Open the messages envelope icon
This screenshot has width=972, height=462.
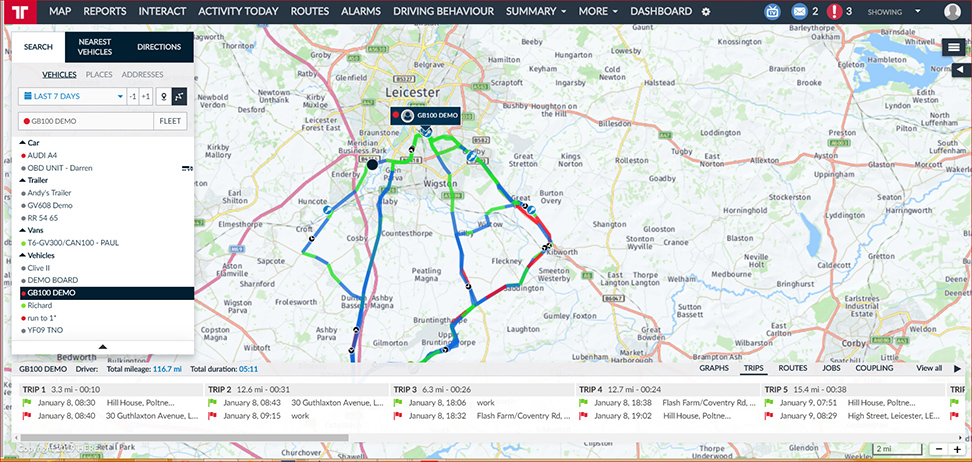pyautogui.click(x=799, y=12)
